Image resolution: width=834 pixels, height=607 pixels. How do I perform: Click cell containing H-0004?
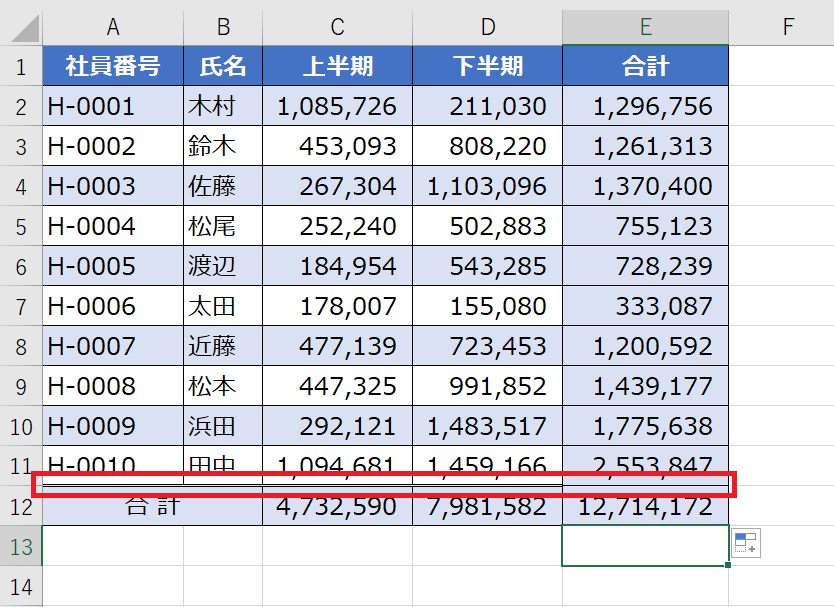tap(113, 226)
